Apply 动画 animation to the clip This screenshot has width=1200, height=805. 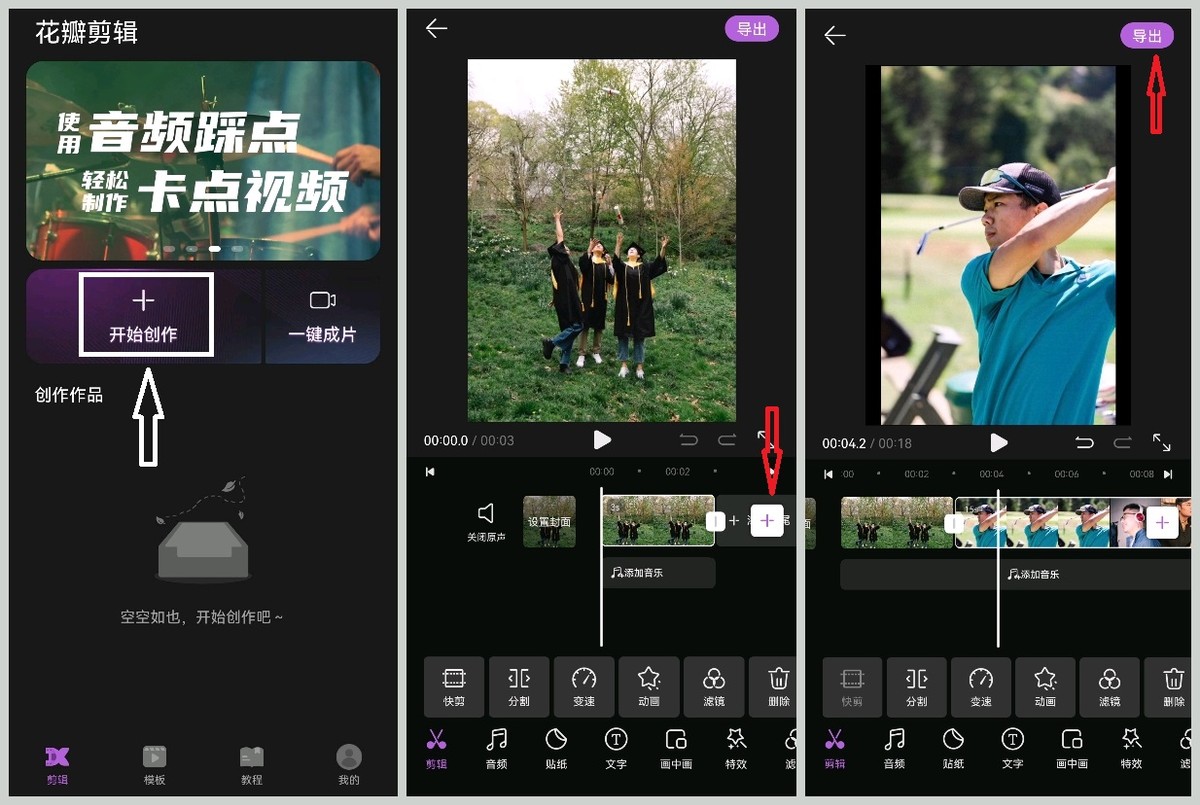pyautogui.click(x=649, y=687)
